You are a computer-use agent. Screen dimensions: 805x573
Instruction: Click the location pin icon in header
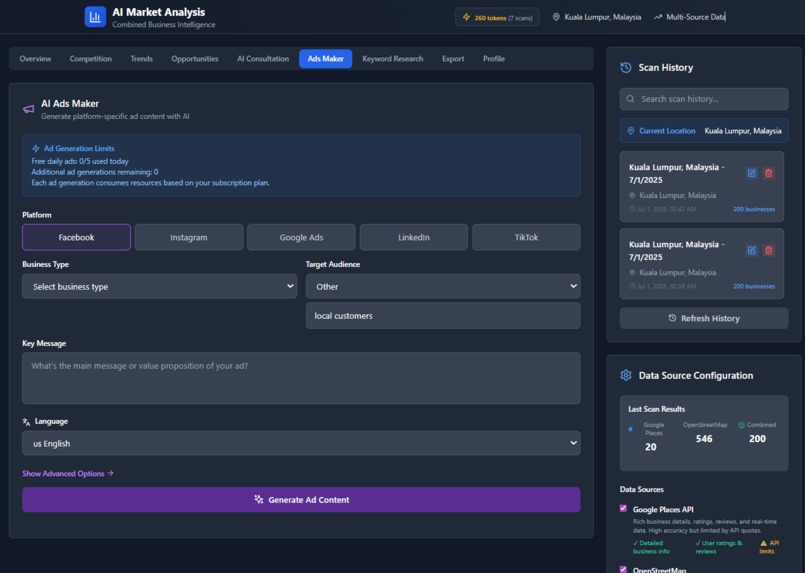pos(556,17)
